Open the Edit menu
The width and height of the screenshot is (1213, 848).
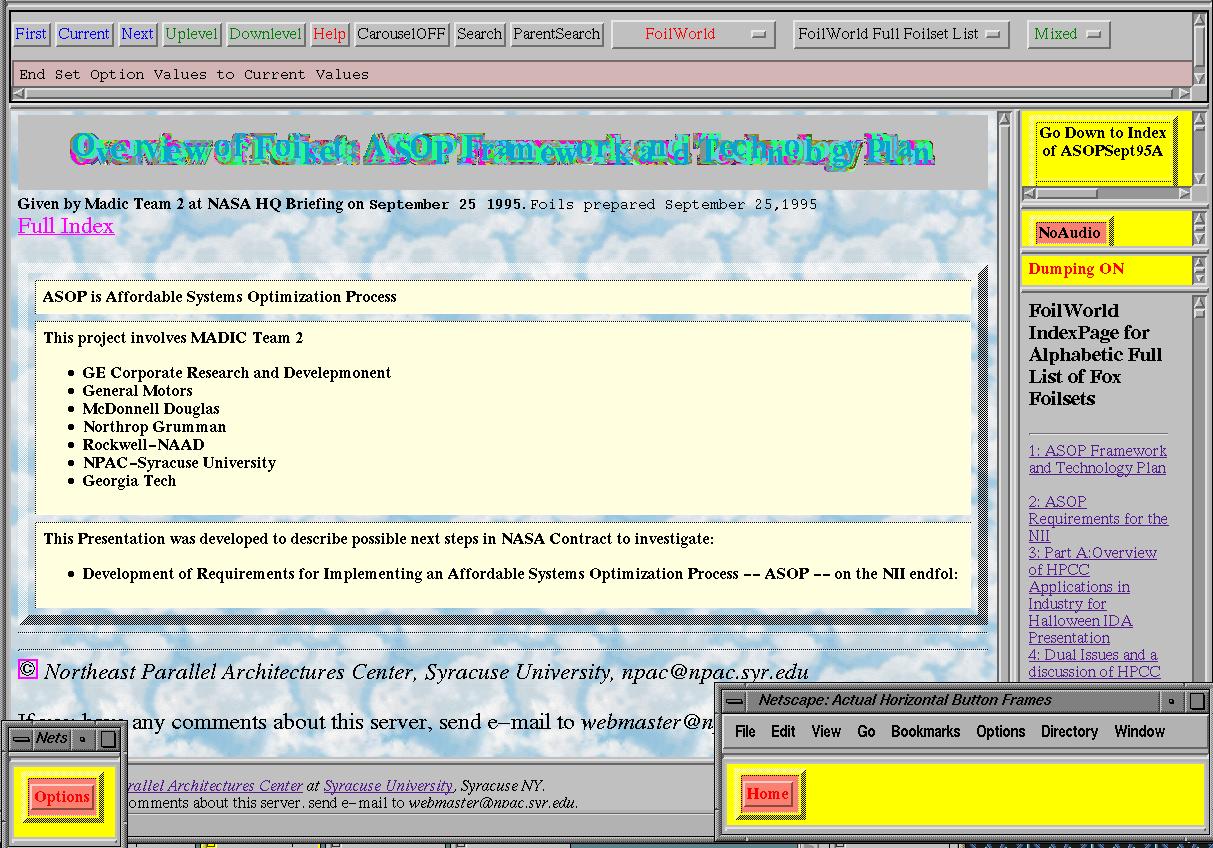click(x=783, y=732)
